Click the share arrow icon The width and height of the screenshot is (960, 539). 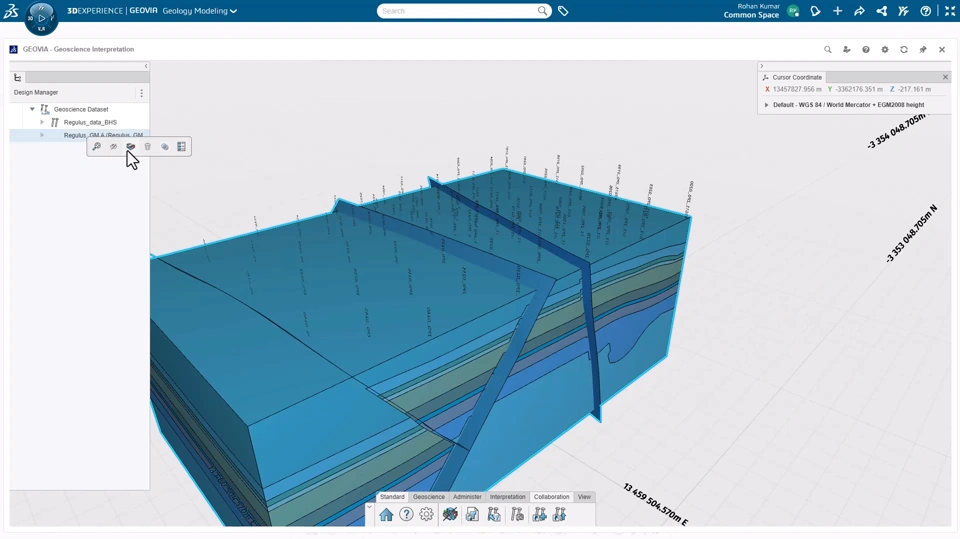coord(860,11)
